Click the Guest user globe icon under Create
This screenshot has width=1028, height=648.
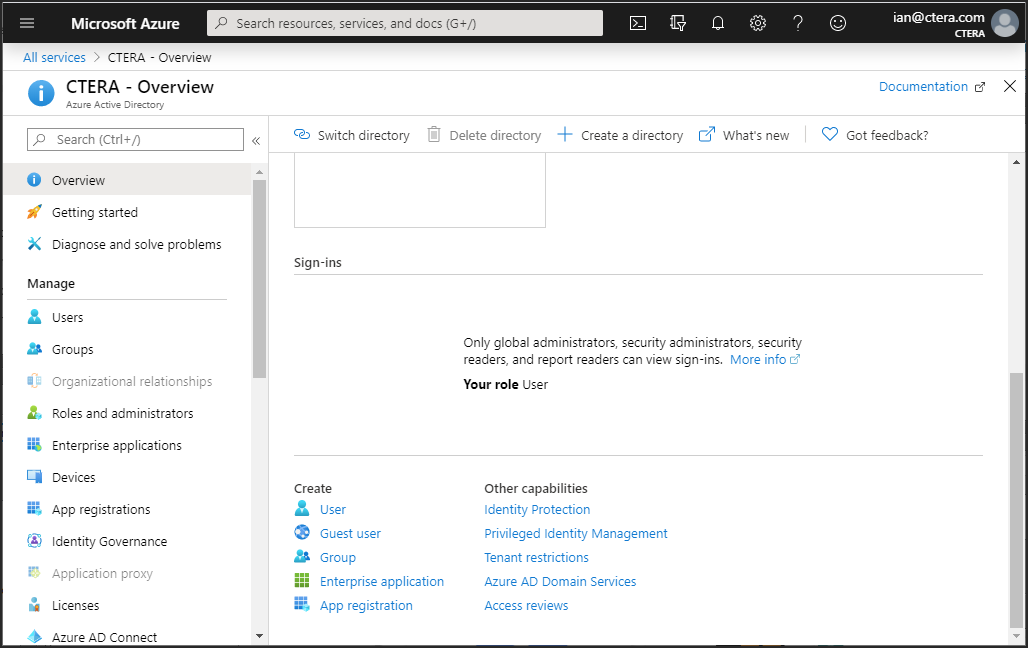[x=302, y=533]
